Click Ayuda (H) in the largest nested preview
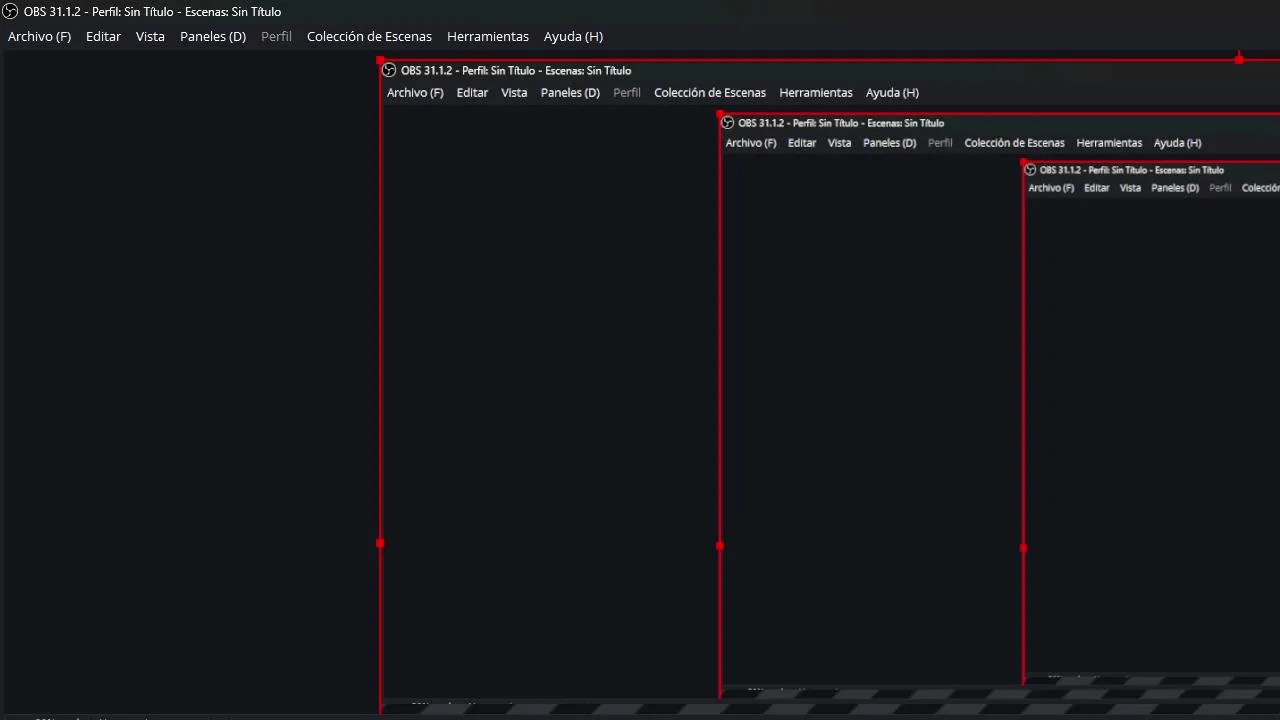Image resolution: width=1280 pixels, height=720 pixels. (x=892, y=92)
